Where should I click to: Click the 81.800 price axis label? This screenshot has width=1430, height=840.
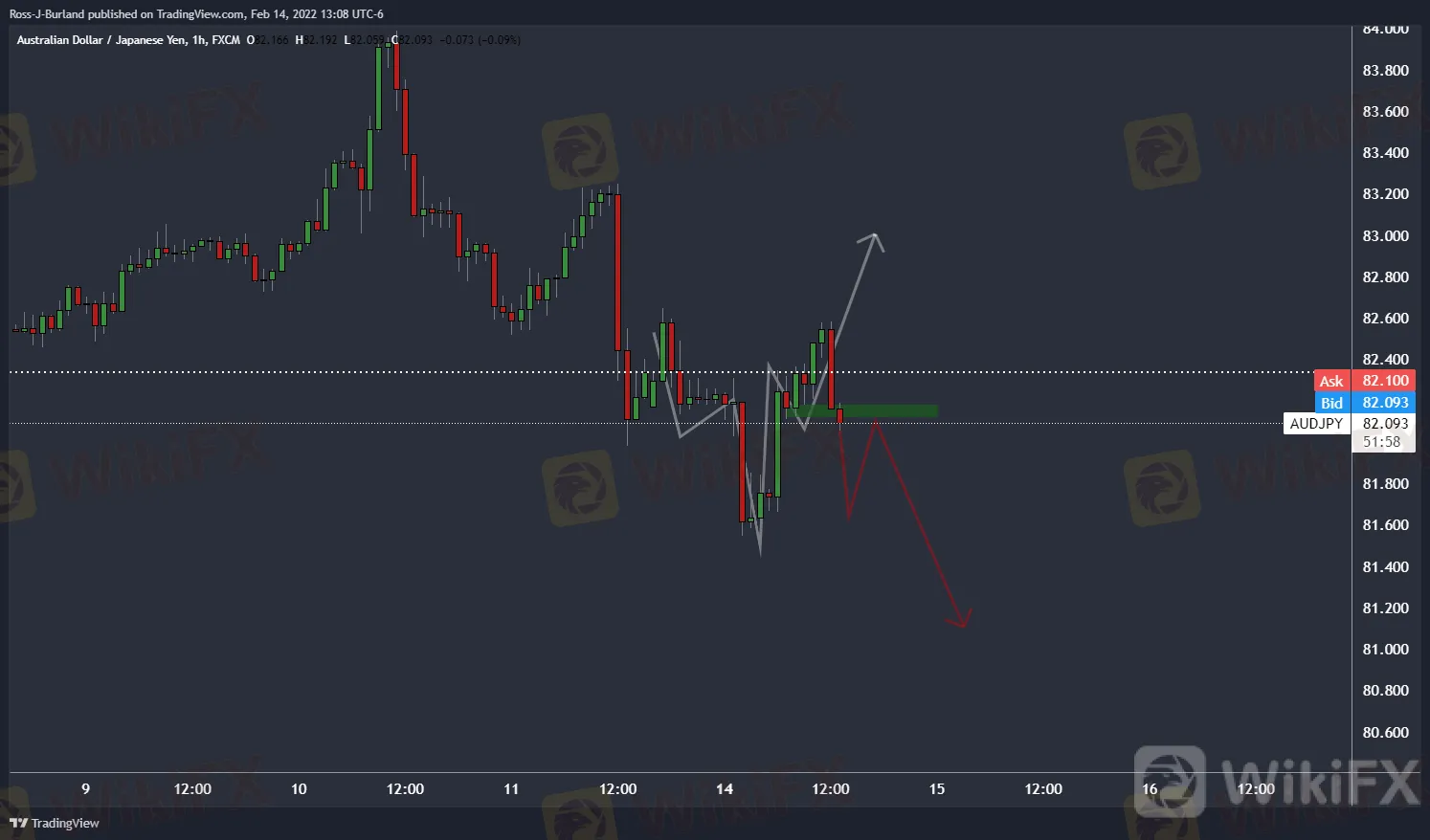click(x=1385, y=484)
